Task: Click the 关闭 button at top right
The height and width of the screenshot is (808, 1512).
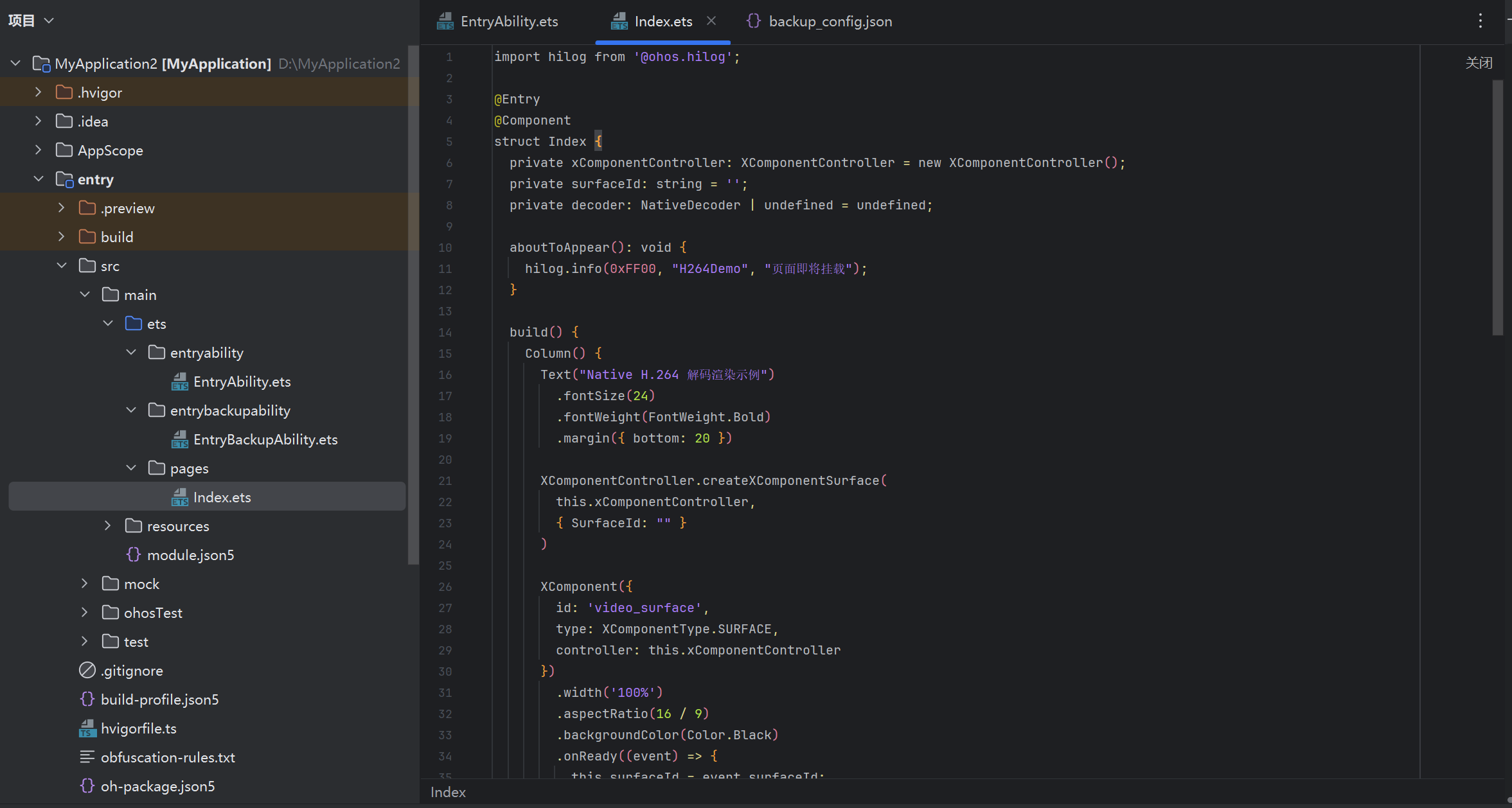Action: pyautogui.click(x=1479, y=63)
